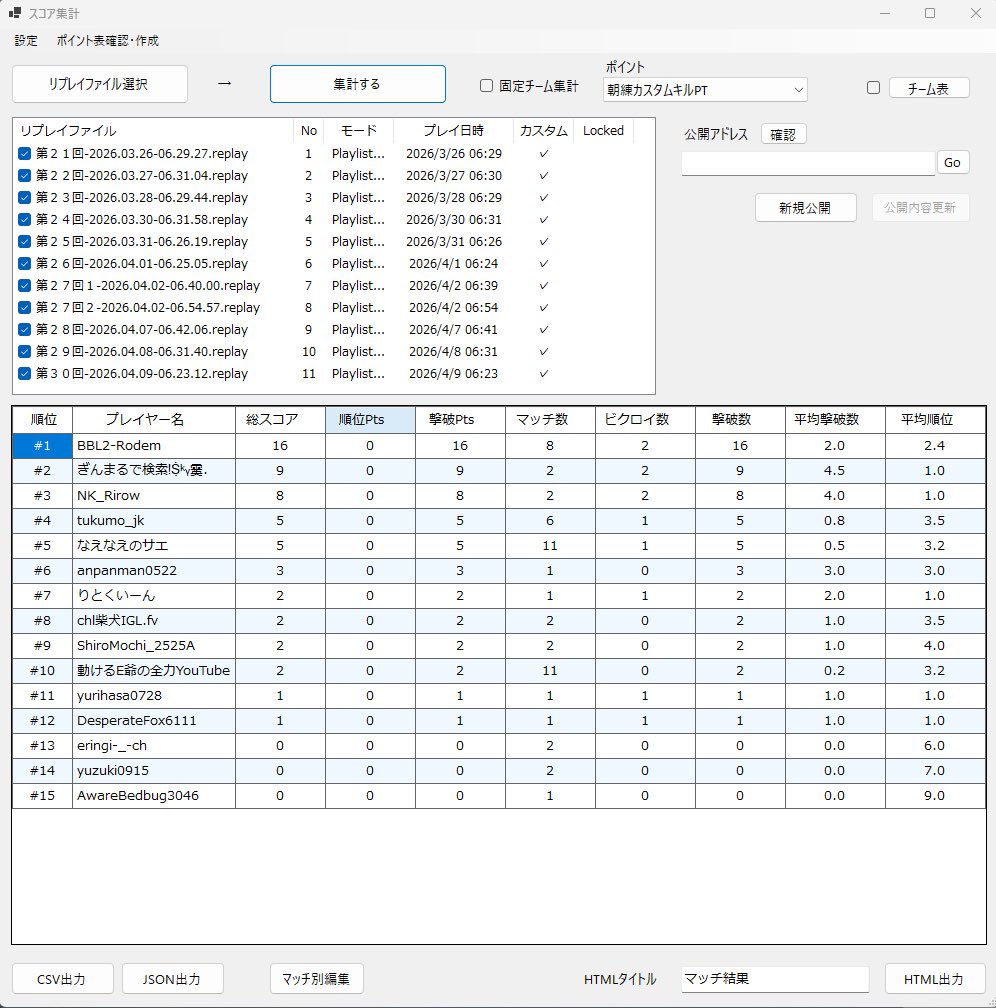Open the 設定 menu
996x1008 pixels.
(x=26, y=40)
